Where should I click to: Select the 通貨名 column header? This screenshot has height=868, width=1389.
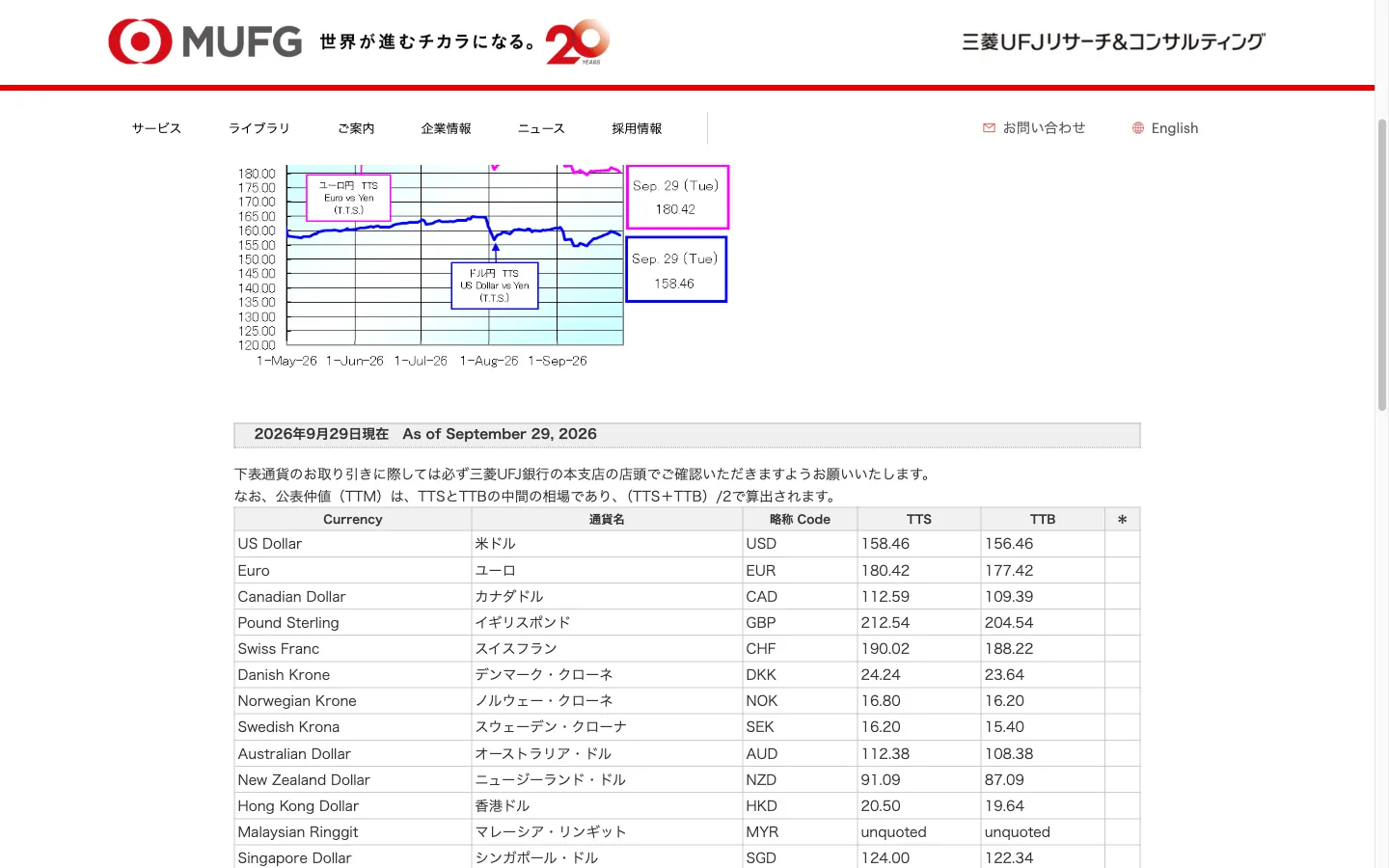click(607, 519)
